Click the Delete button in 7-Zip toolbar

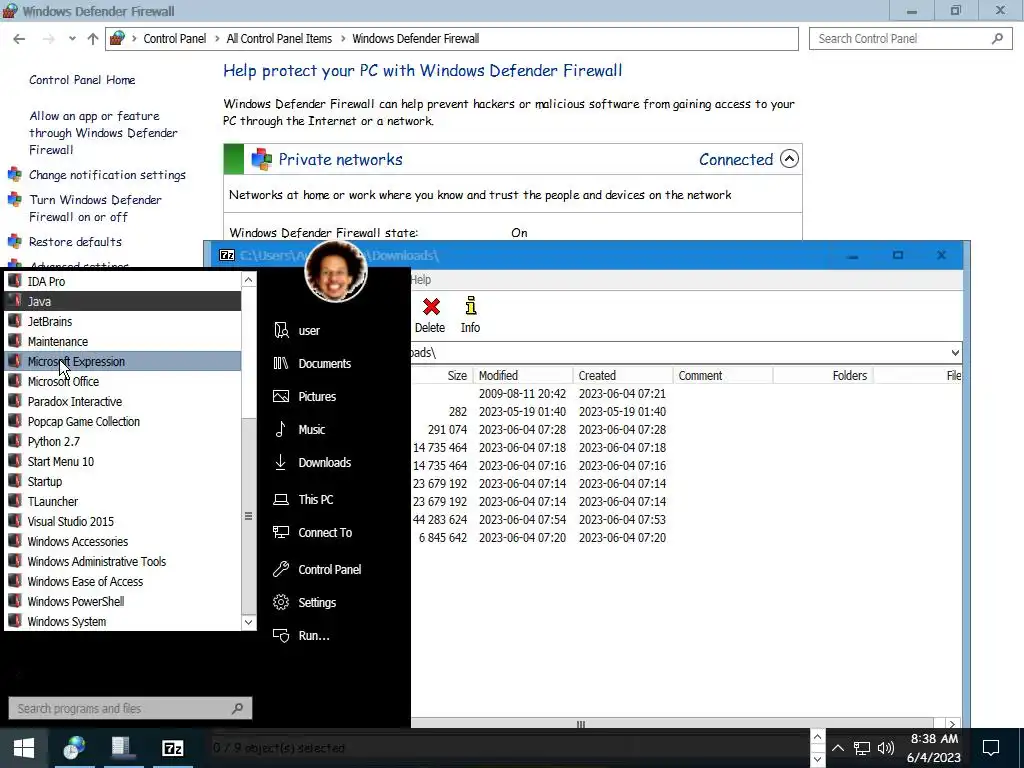(x=430, y=315)
